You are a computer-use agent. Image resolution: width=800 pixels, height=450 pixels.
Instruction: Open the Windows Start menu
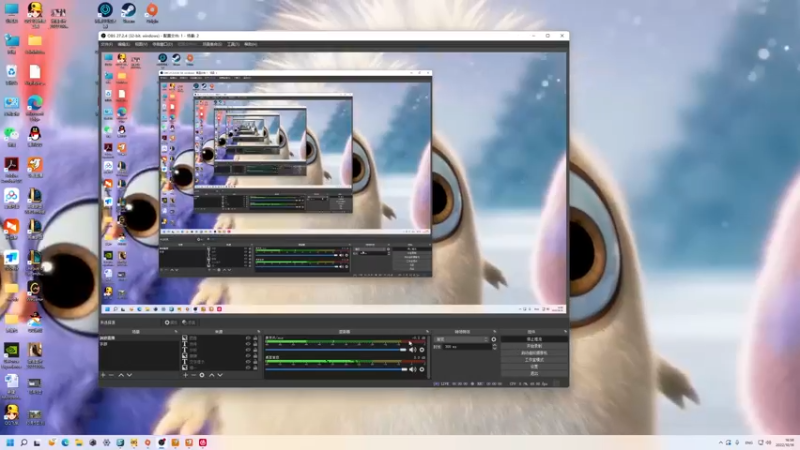10,442
